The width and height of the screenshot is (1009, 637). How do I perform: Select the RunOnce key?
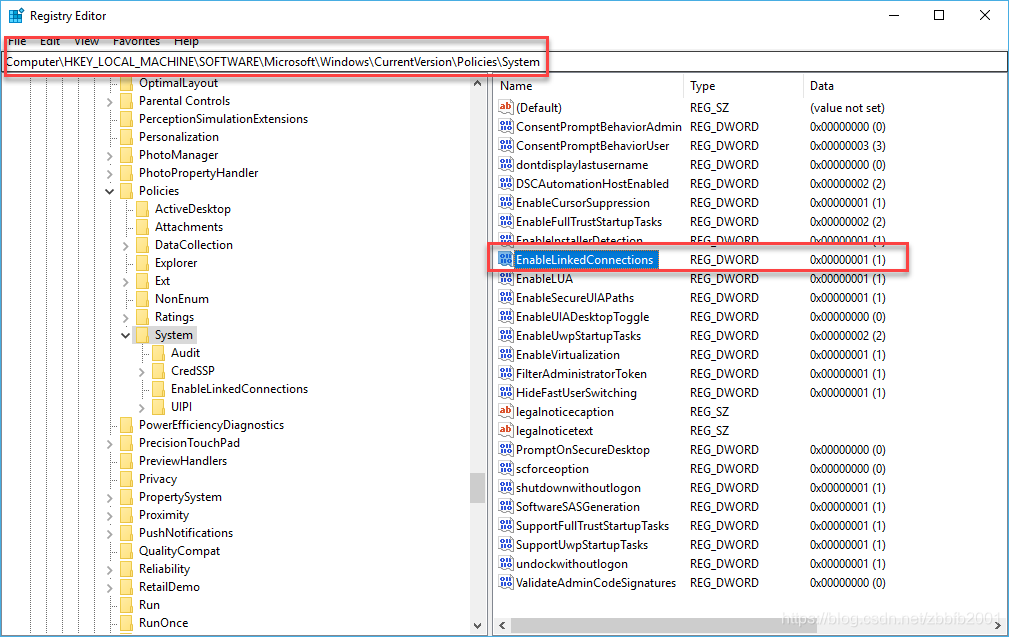tap(163, 623)
